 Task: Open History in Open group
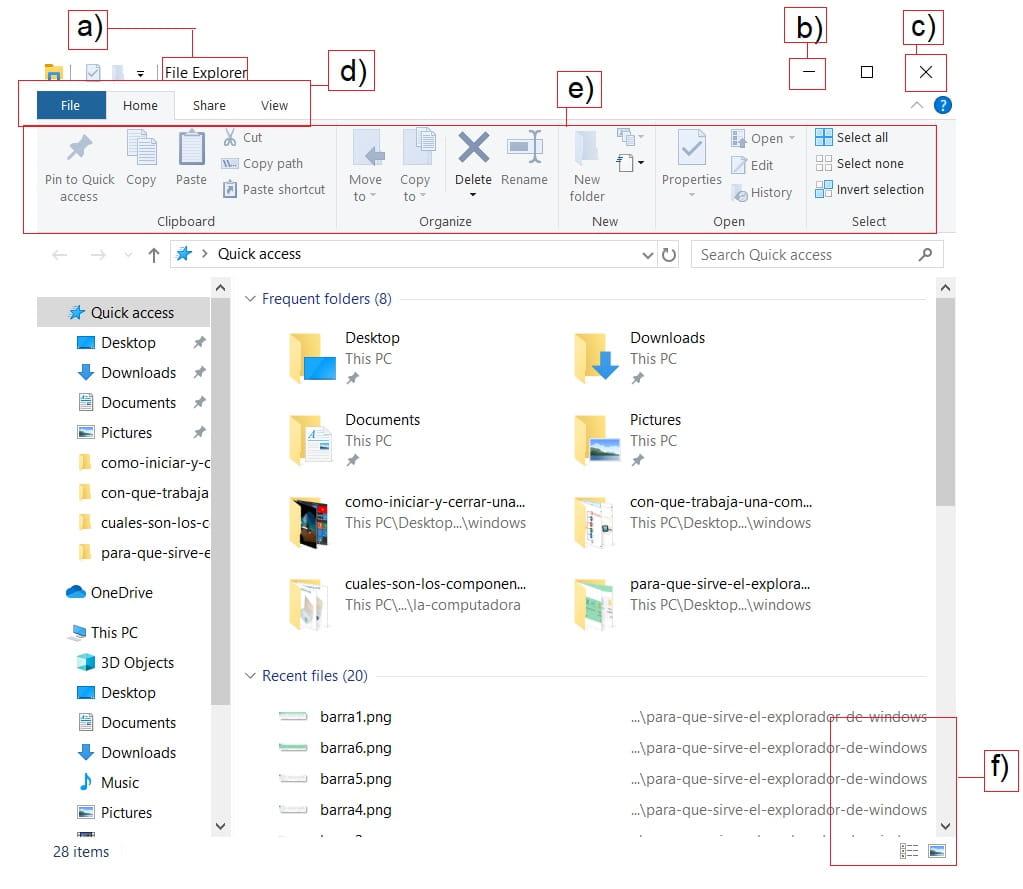[x=761, y=193]
